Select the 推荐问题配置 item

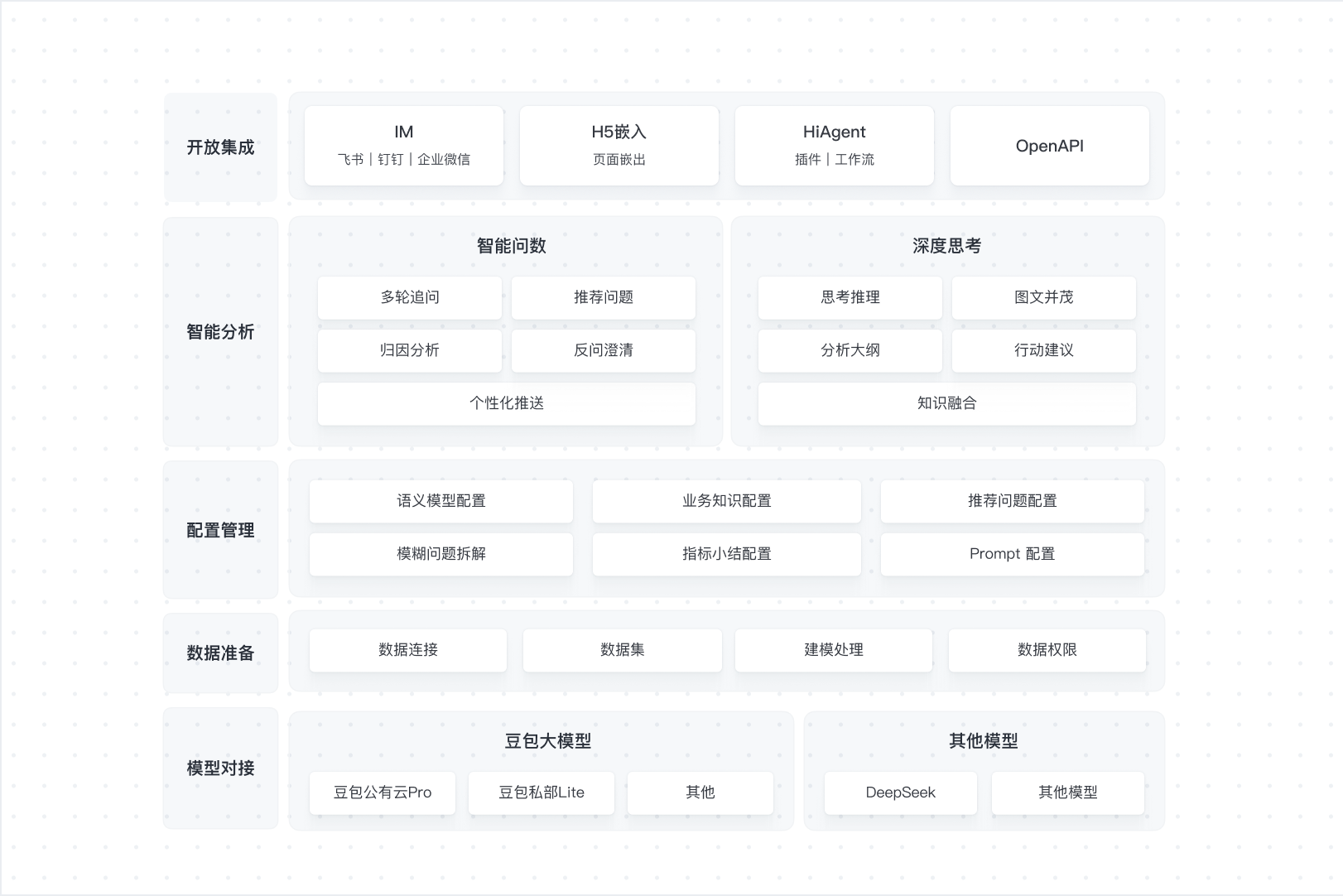pyautogui.click(x=1013, y=501)
